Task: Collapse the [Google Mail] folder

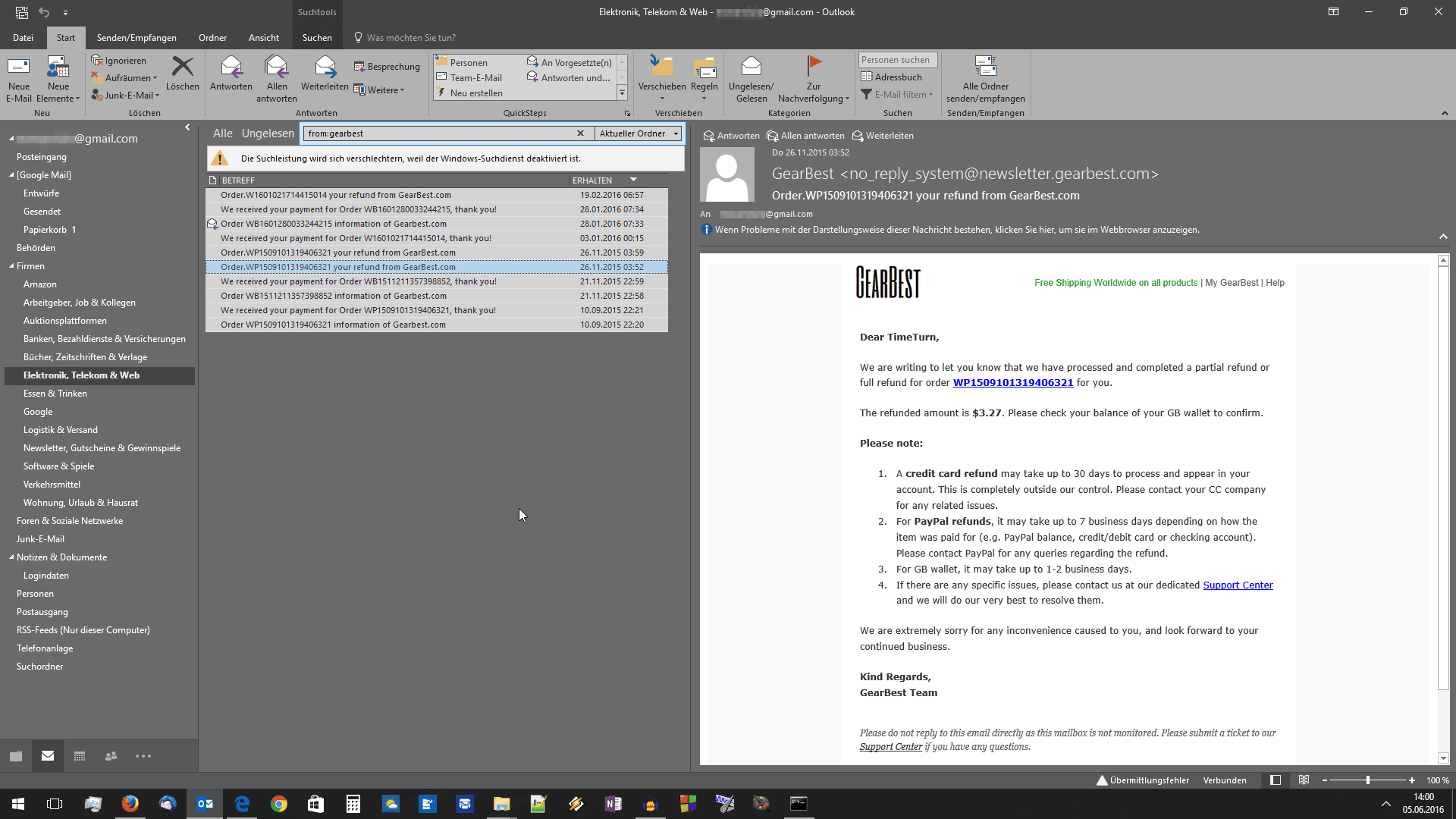Action: point(11,175)
